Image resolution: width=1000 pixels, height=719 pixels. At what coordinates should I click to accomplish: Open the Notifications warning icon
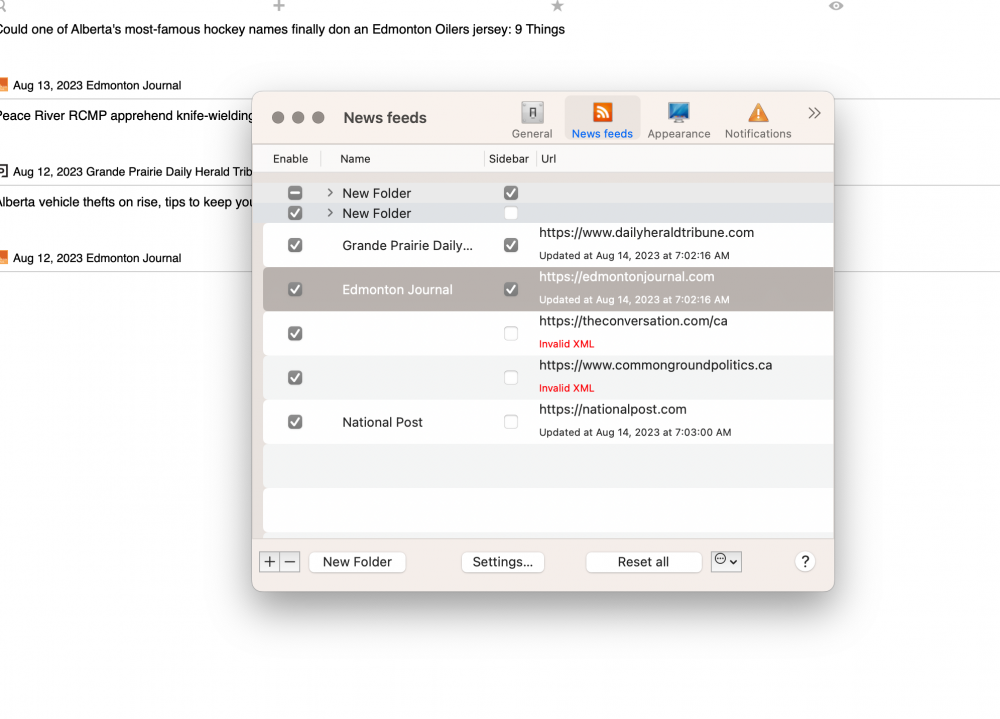758,114
